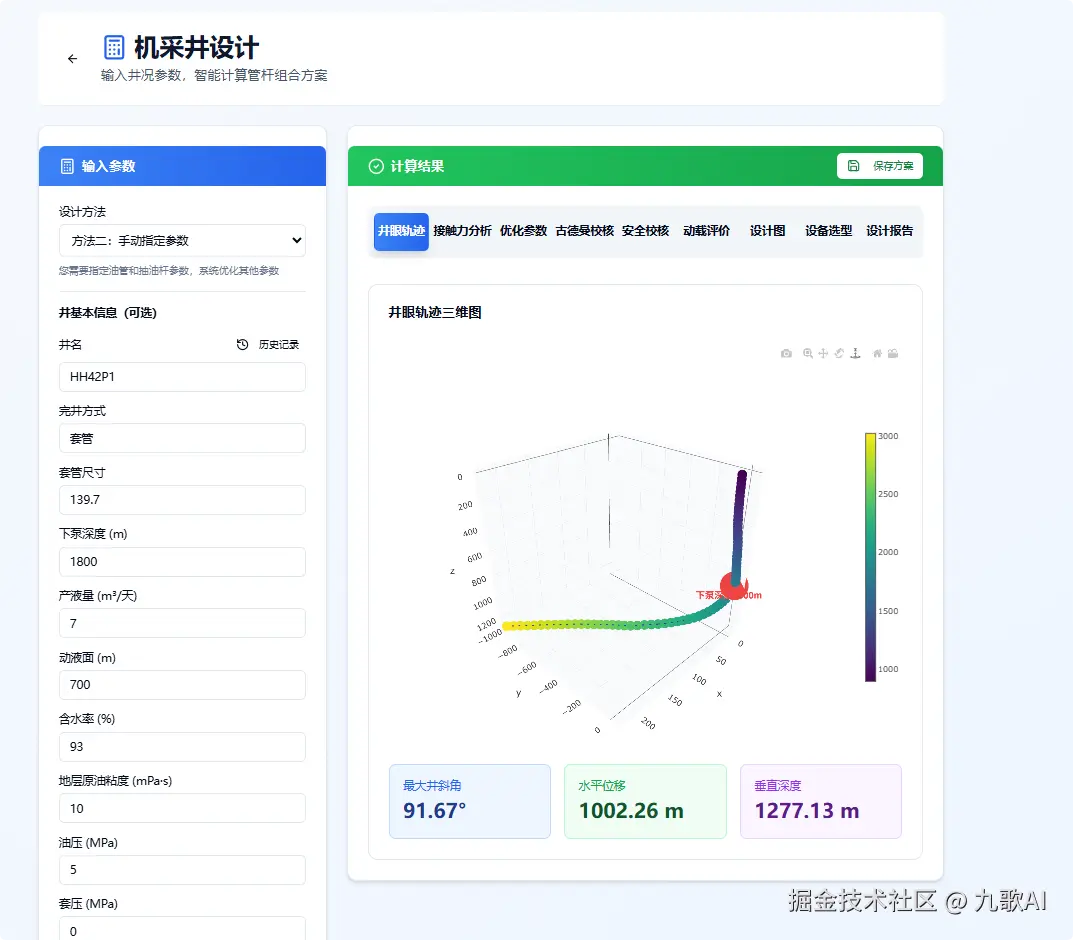Screen dimensions: 1073x940
Task: Click the form icon in 输入参数 header
Action: pos(67,166)
